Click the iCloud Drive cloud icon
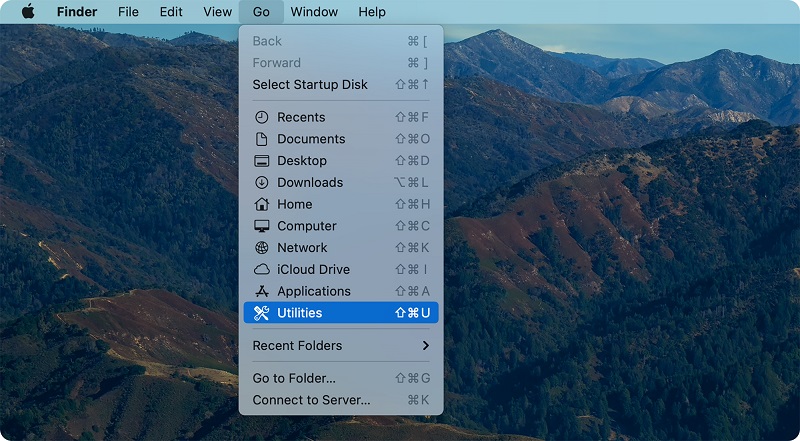 point(262,270)
